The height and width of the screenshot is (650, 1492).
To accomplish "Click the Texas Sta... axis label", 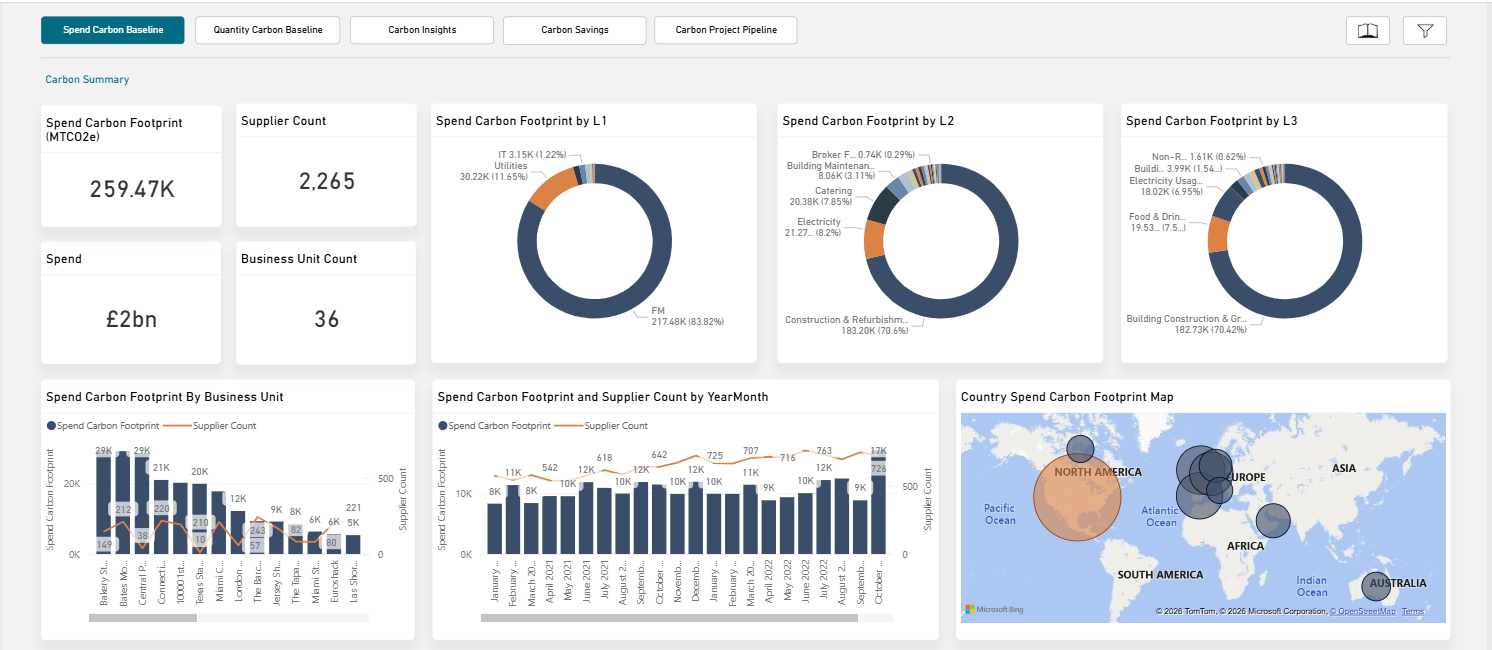I will (200, 582).
